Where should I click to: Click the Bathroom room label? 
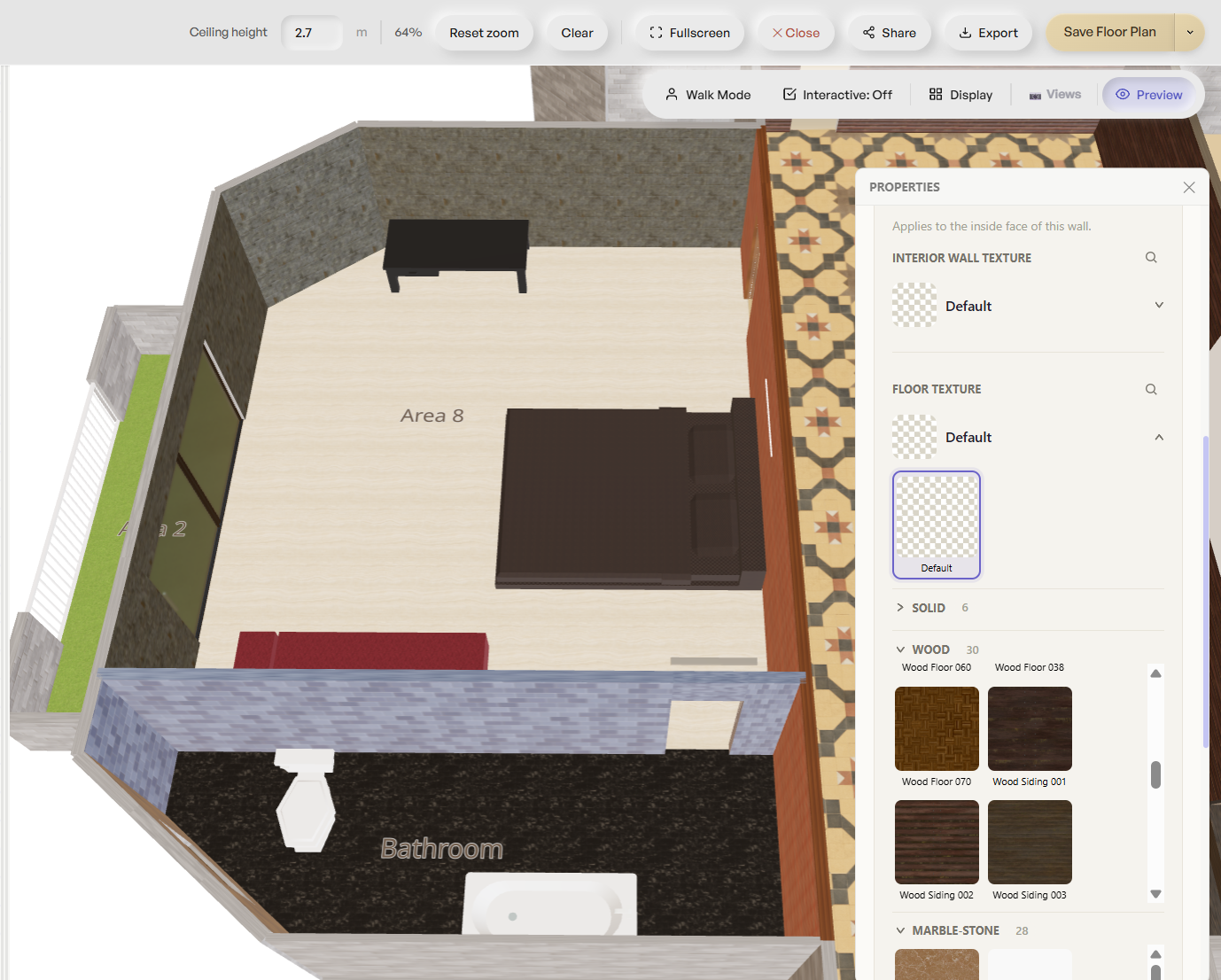tap(442, 849)
